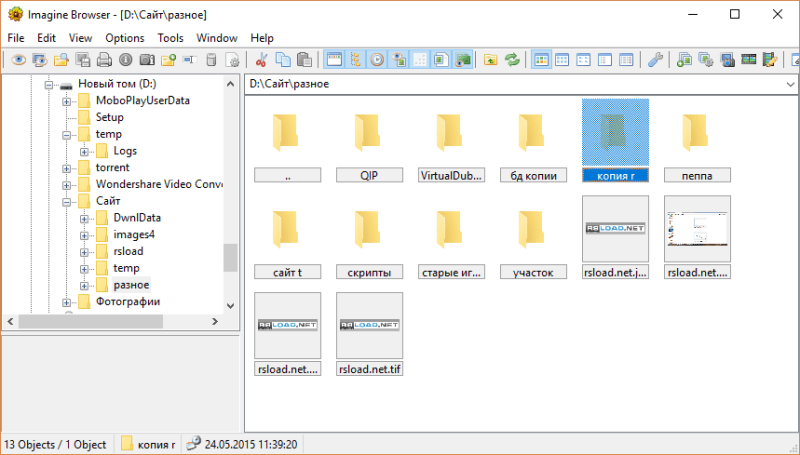Click the film strip animation icon
This screenshot has width=800, height=455.
point(748,60)
